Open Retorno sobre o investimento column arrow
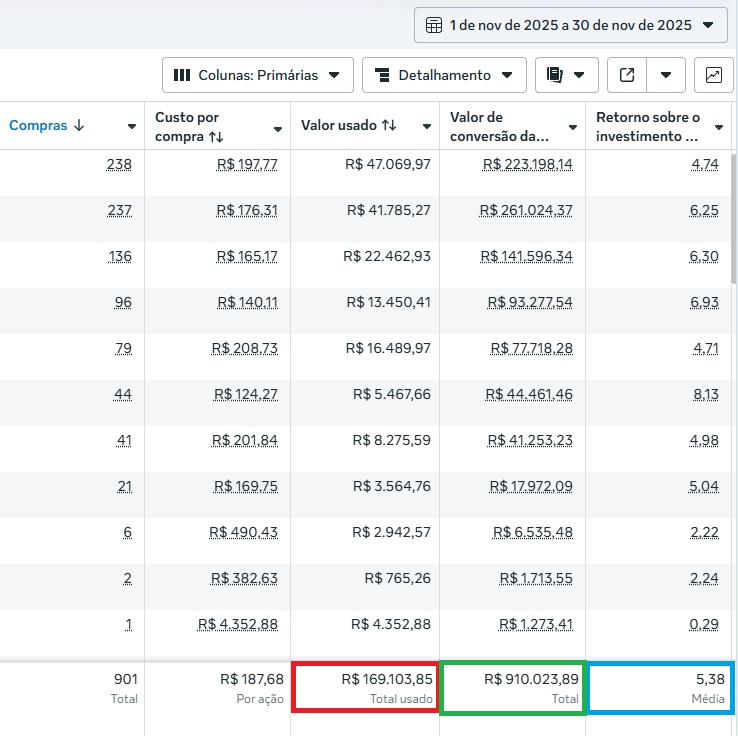Image resolution: width=738 pixels, height=736 pixels. tap(719, 128)
